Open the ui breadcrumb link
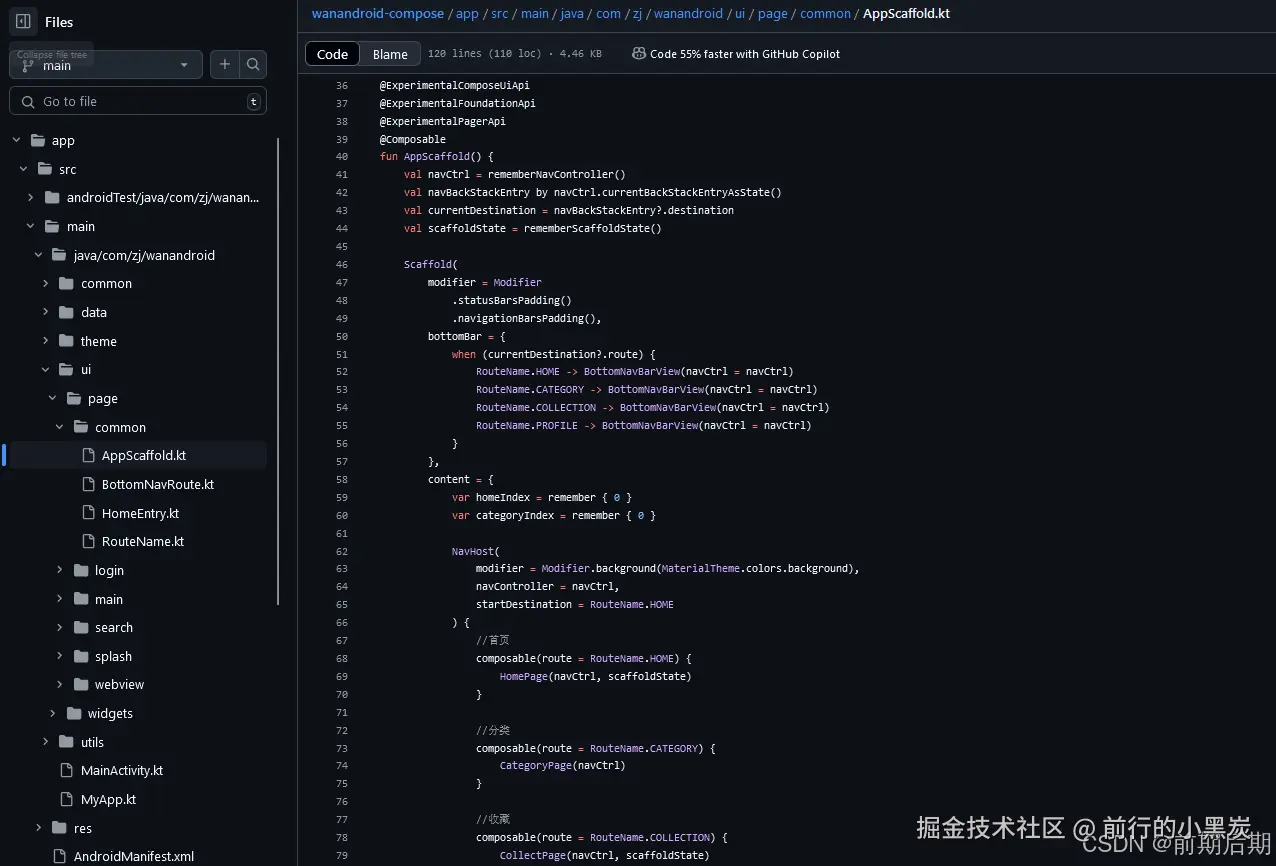Screen dimensions: 1276x866 tap(741, 14)
